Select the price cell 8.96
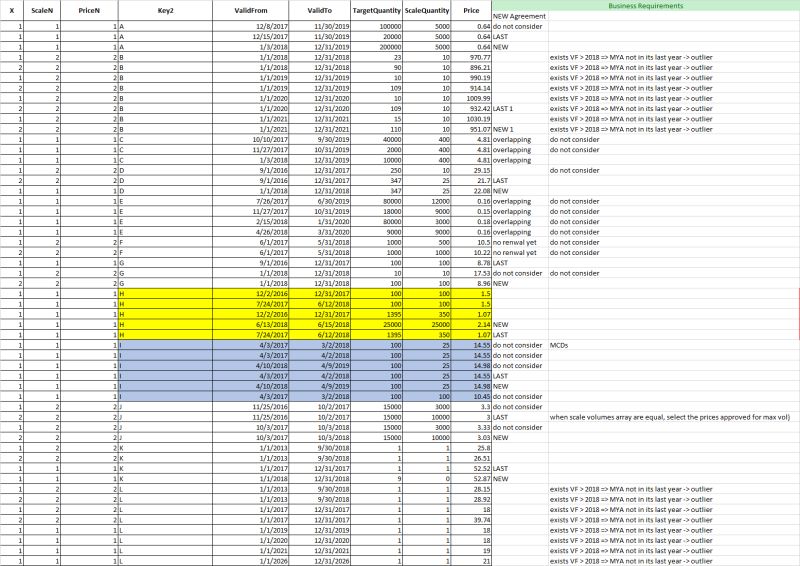Viewport: 800px width, 566px height. (471, 283)
